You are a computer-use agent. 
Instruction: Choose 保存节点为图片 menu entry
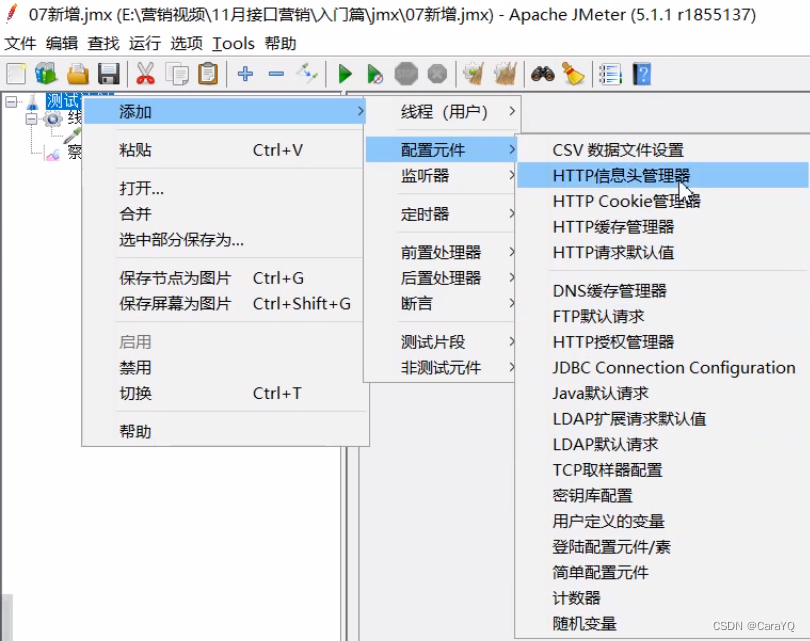pos(225,278)
